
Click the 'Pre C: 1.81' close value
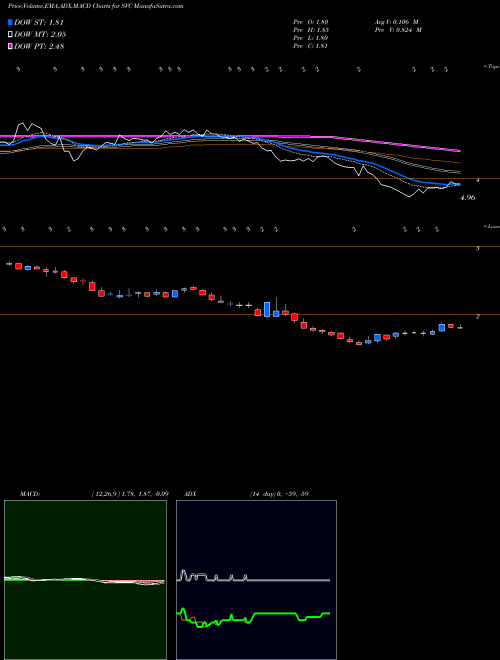coord(311,46)
